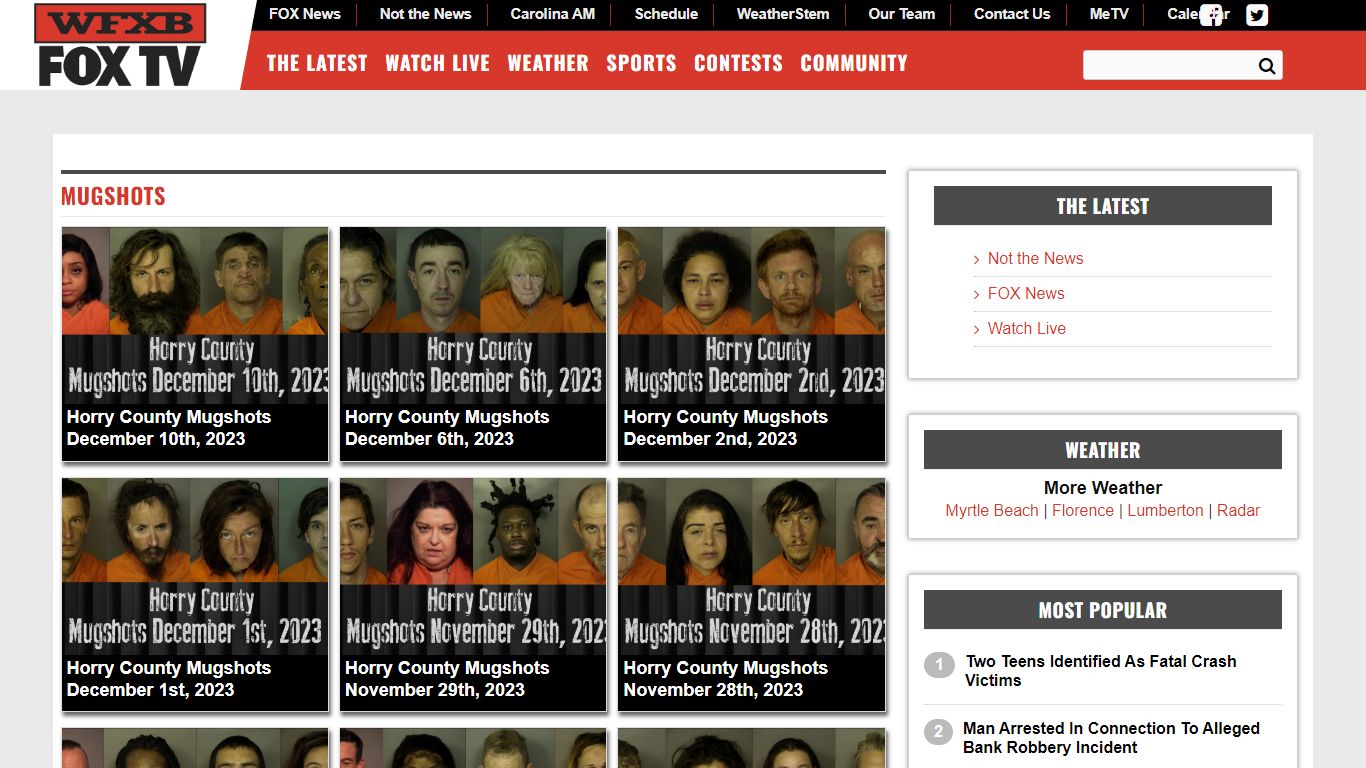Open Not the News in the top bar
Viewport: 1366px width, 768px height.
[425, 14]
